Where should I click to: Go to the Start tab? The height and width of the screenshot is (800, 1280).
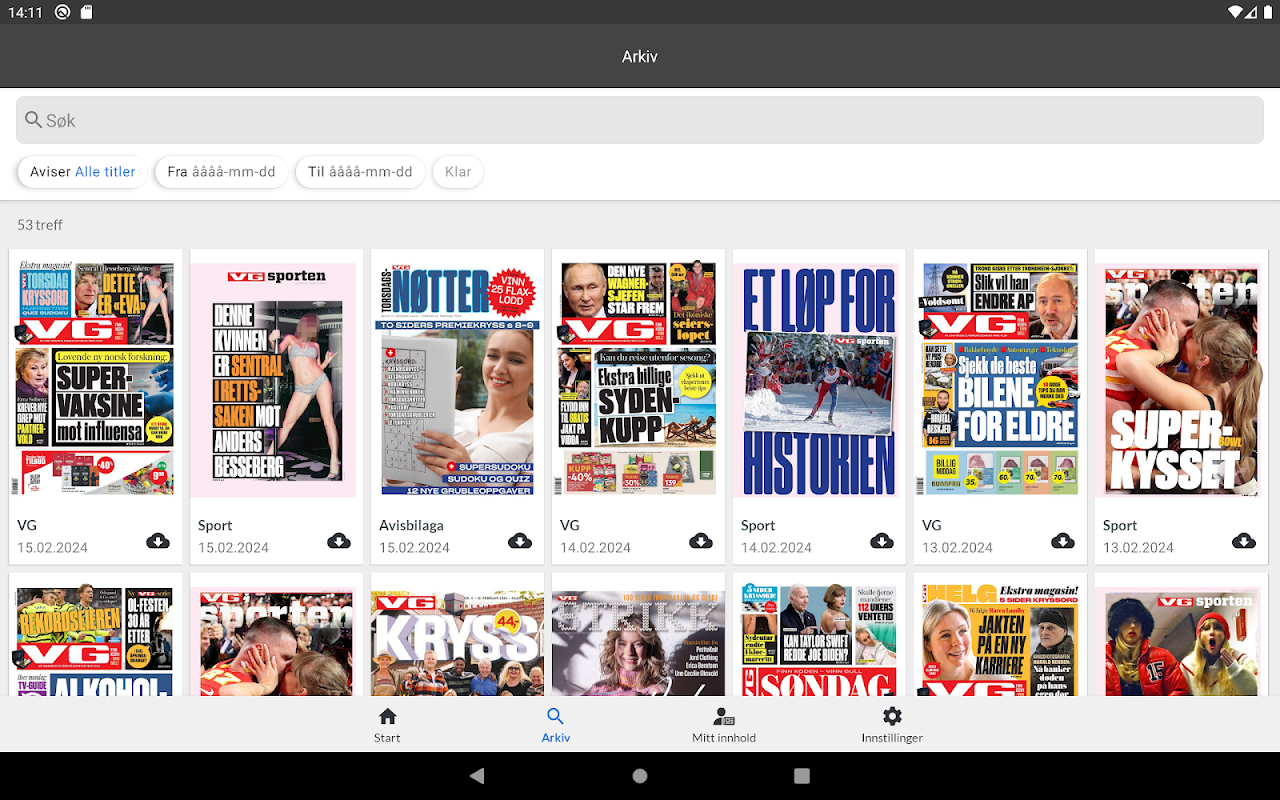click(387, 725)
